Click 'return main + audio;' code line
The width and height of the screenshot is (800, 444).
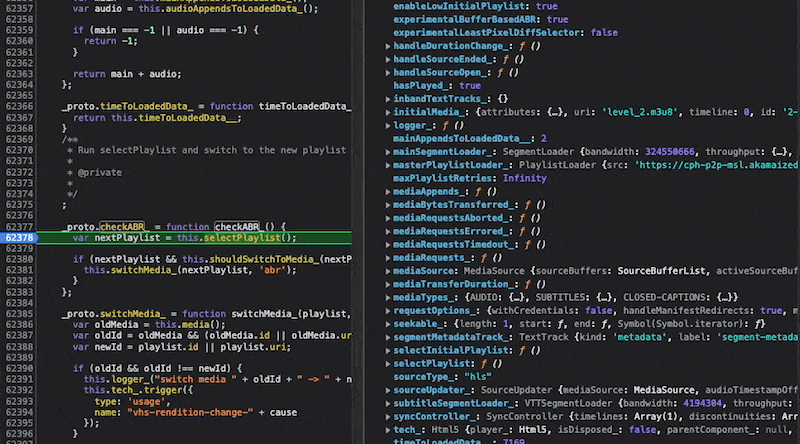127,74
